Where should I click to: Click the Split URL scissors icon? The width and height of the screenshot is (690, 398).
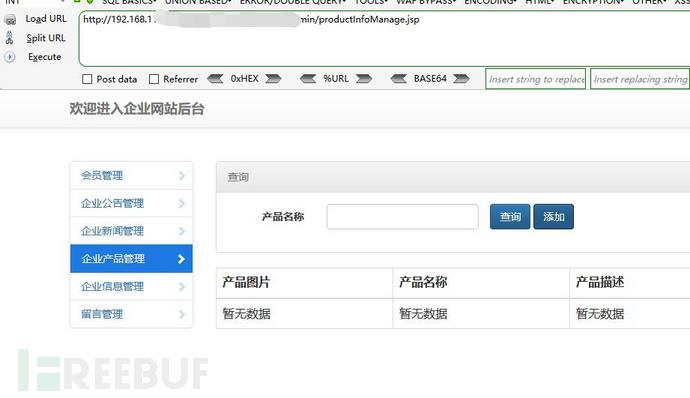(10, 38)
